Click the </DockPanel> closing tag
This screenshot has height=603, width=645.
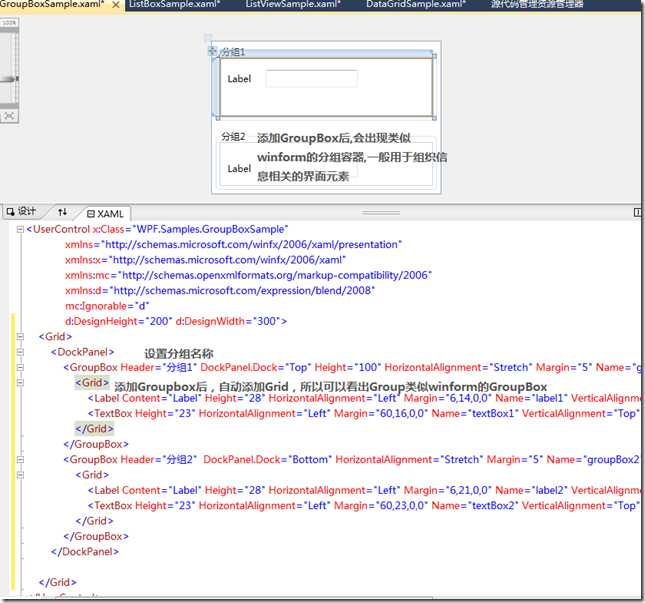pos(85,552)
